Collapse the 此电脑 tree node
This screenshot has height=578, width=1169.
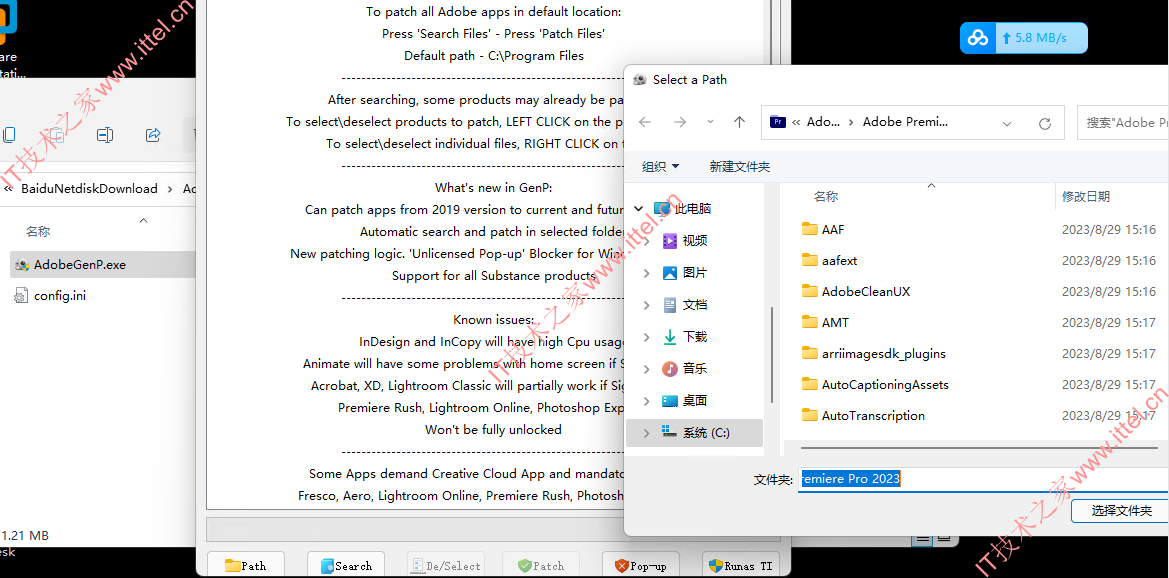point(638,209)
